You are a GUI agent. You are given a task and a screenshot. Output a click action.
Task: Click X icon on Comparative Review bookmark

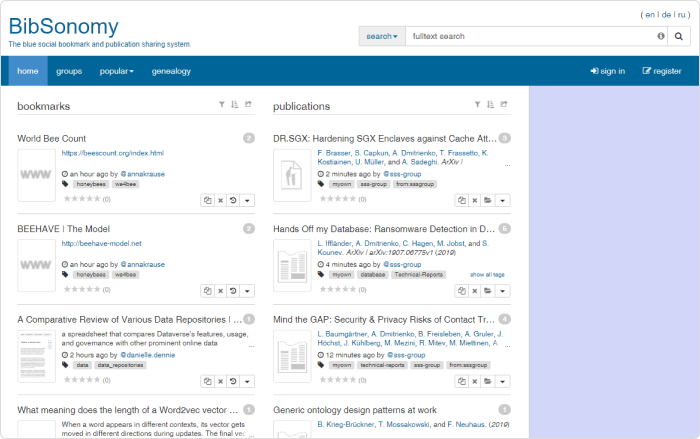(221, 381)
